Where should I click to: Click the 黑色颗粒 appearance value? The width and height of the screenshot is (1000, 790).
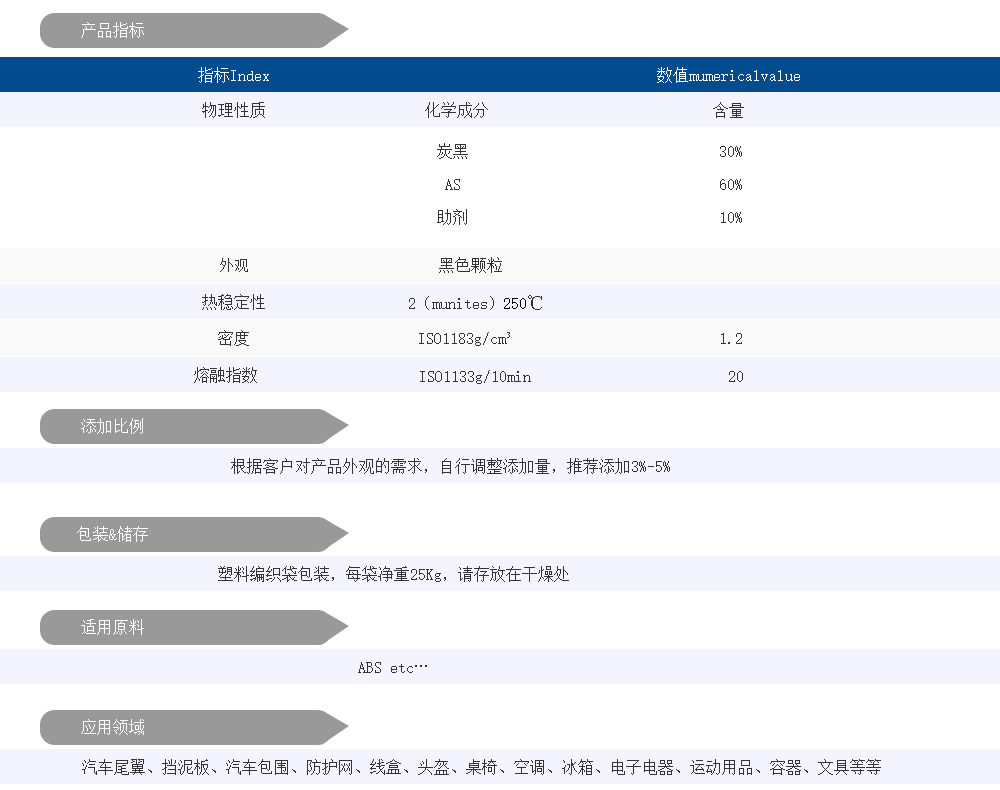(470, 266)
